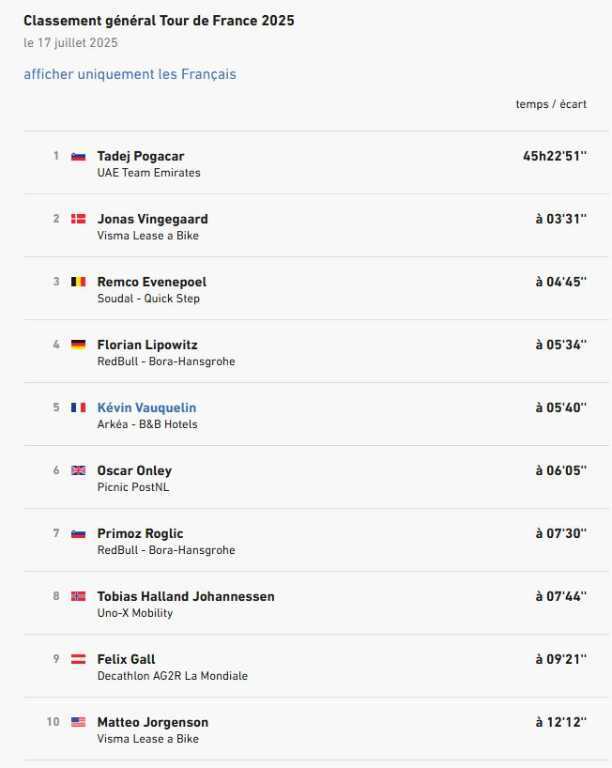Show only French riders via 'afficher uniquement les Français'

(x=130, y=74)
